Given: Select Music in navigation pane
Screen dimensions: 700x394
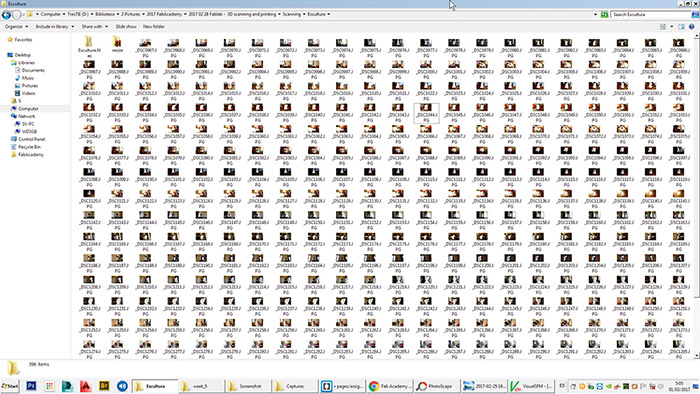Looking at the screenshot, I should coord(28,78).
